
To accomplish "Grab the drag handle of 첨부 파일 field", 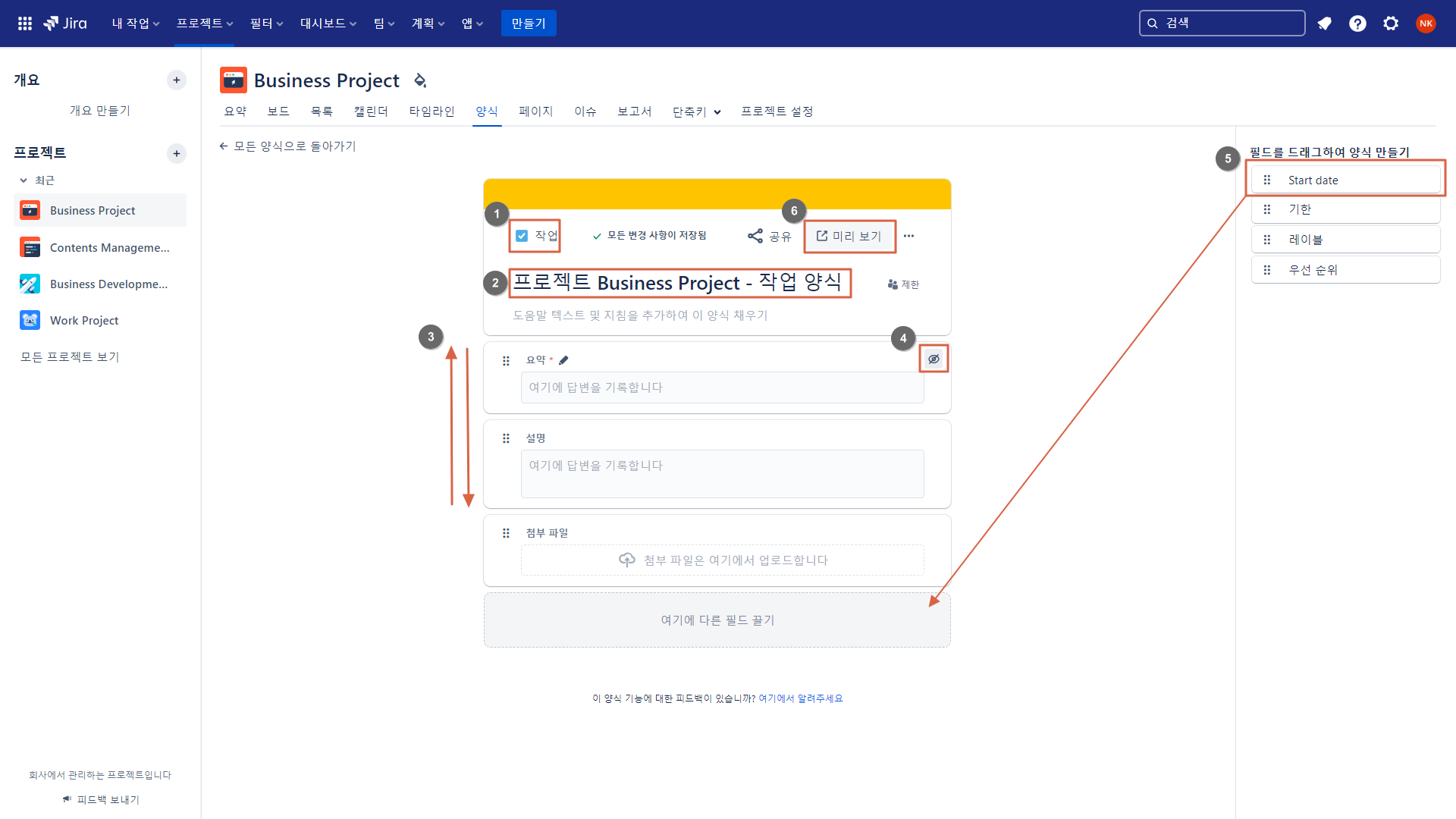I will click(506, 533).
